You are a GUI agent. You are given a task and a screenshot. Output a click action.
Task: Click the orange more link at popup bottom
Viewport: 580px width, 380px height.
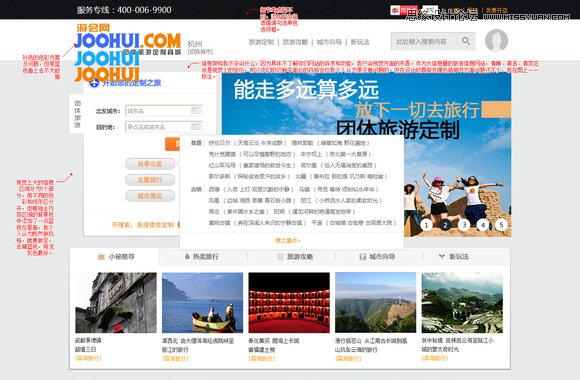pos(288,241)
